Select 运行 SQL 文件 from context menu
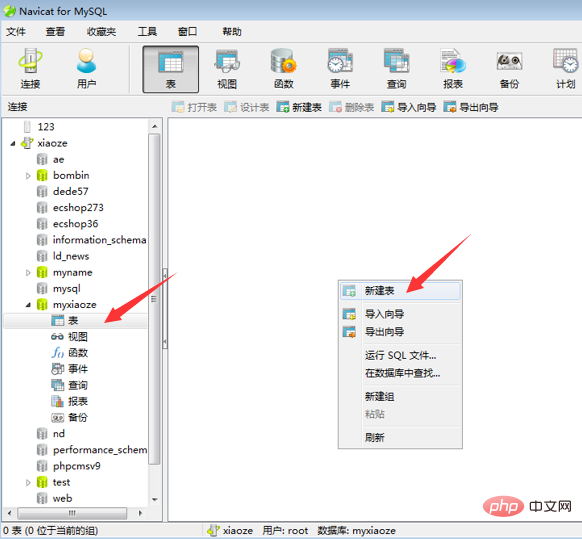582x539 pixels. pos(400,355)
